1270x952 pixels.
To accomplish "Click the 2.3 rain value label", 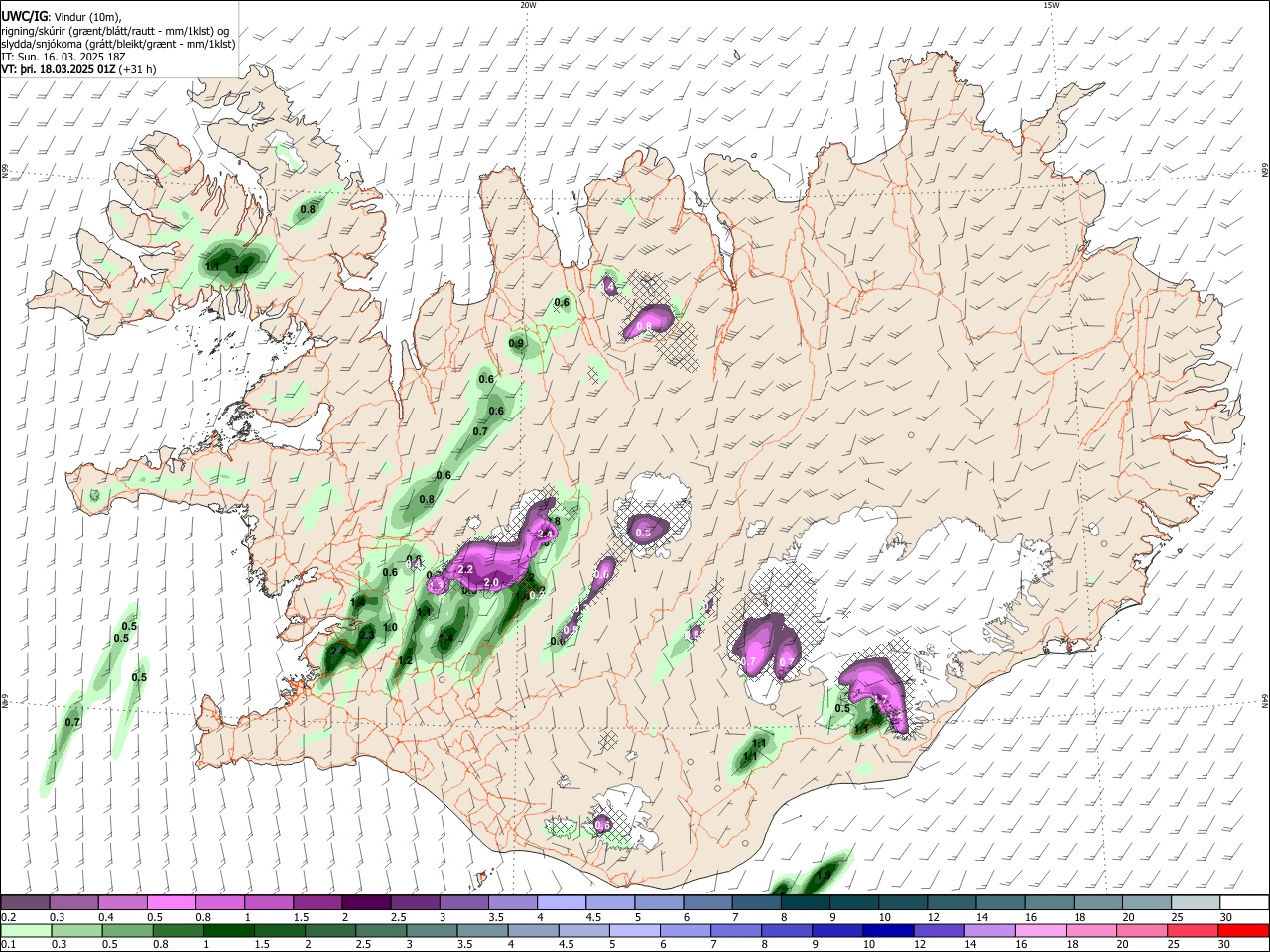I will (x=366, y=635).
